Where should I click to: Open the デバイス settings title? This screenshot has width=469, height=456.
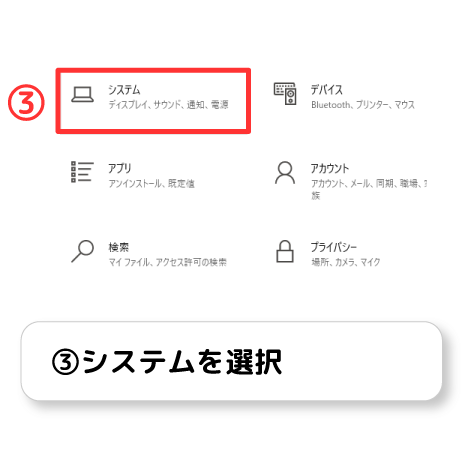click(327, 89)
